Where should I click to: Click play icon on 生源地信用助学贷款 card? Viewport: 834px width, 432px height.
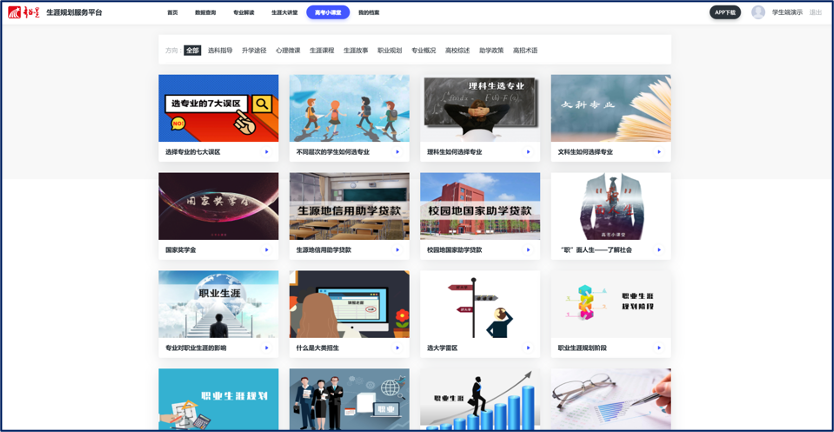click(x=397, y=250)
